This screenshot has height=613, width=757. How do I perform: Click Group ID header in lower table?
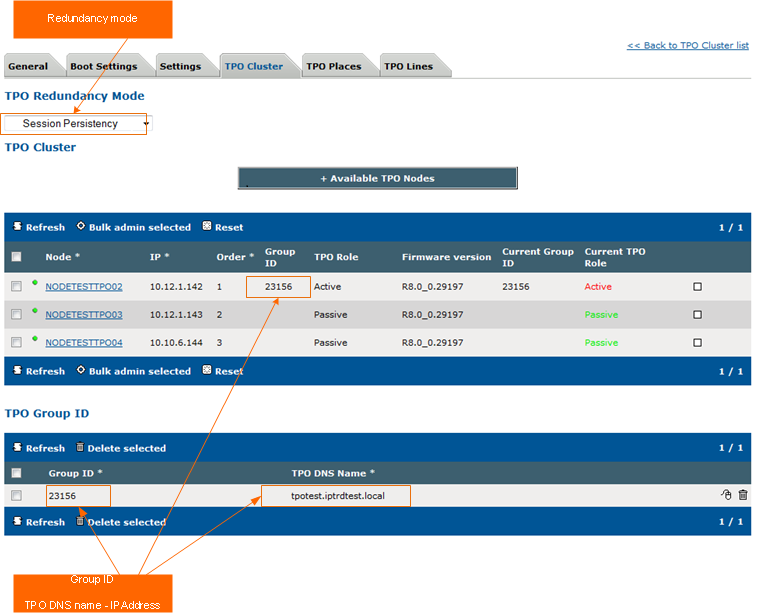point(75,473)
